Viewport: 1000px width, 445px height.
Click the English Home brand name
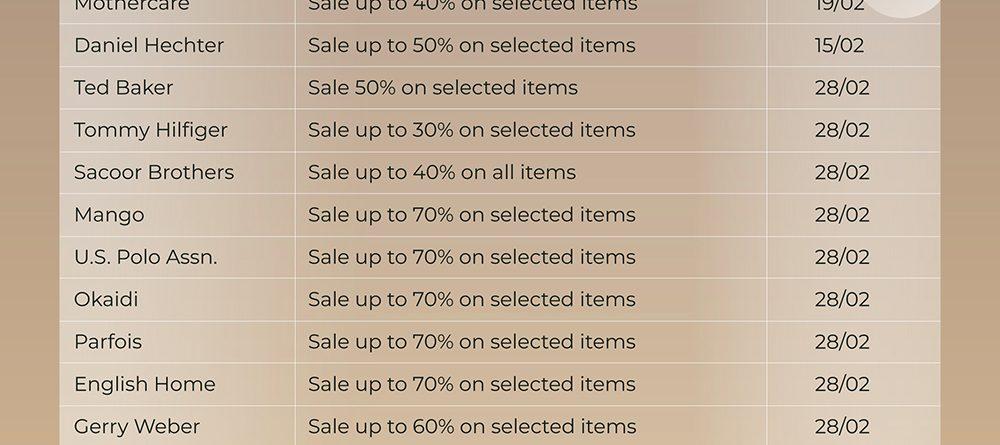pos(145,384)
